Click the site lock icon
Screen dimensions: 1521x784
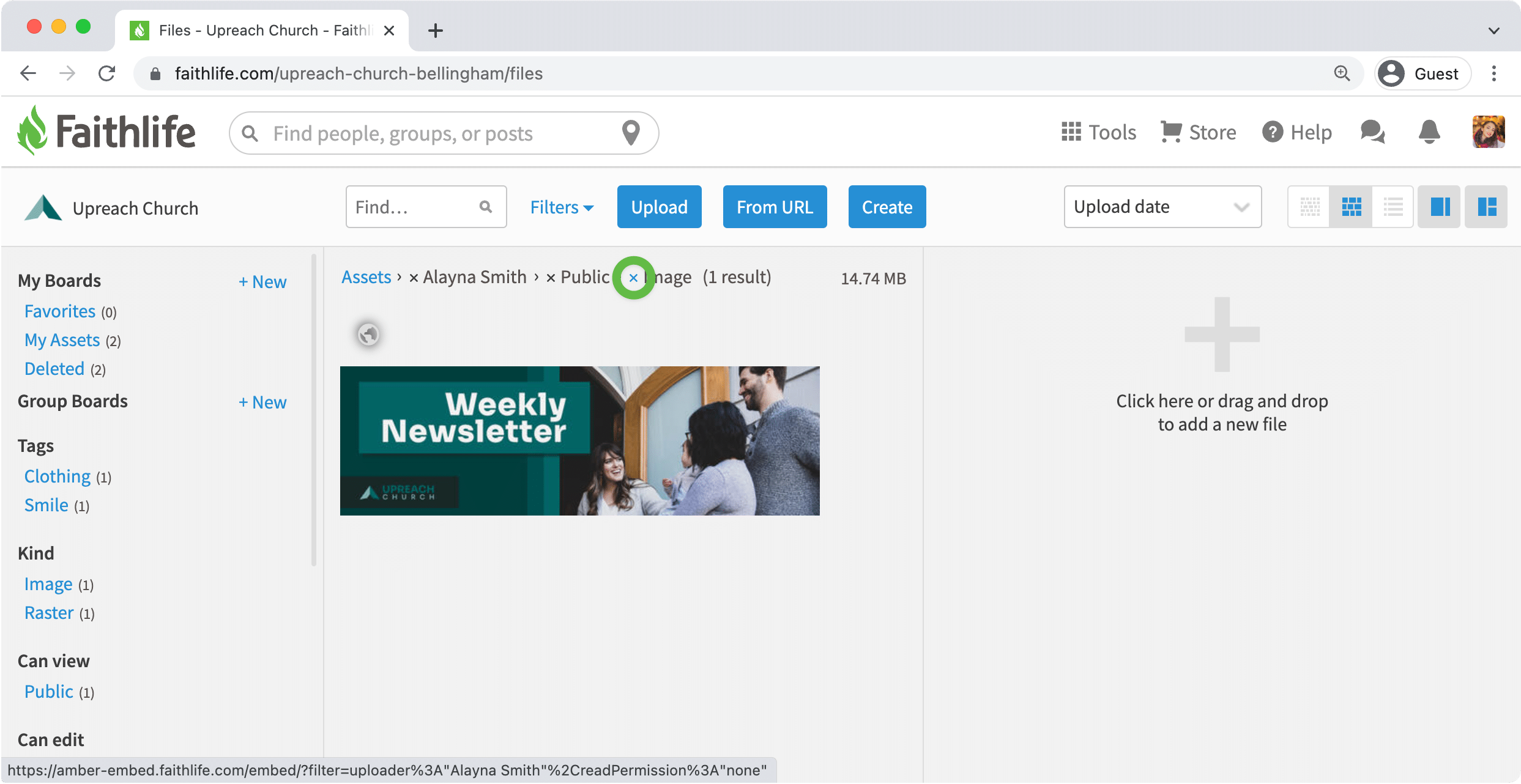point(155,73)
